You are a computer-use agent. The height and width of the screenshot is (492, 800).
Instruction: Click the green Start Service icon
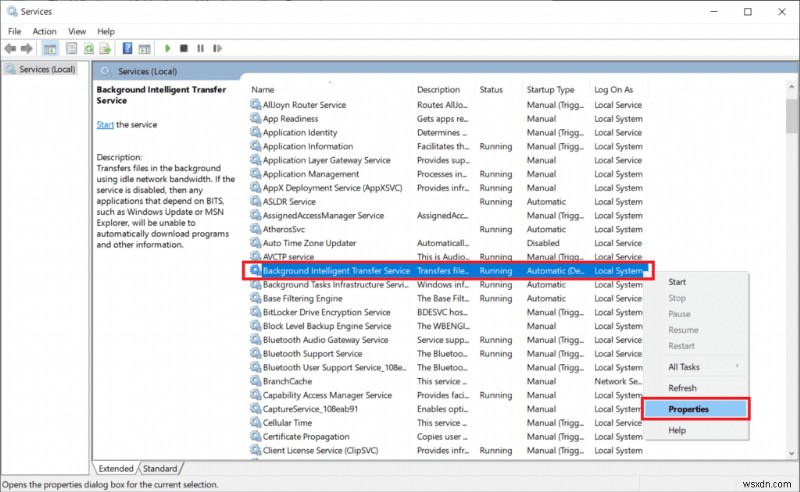[168, 48]
